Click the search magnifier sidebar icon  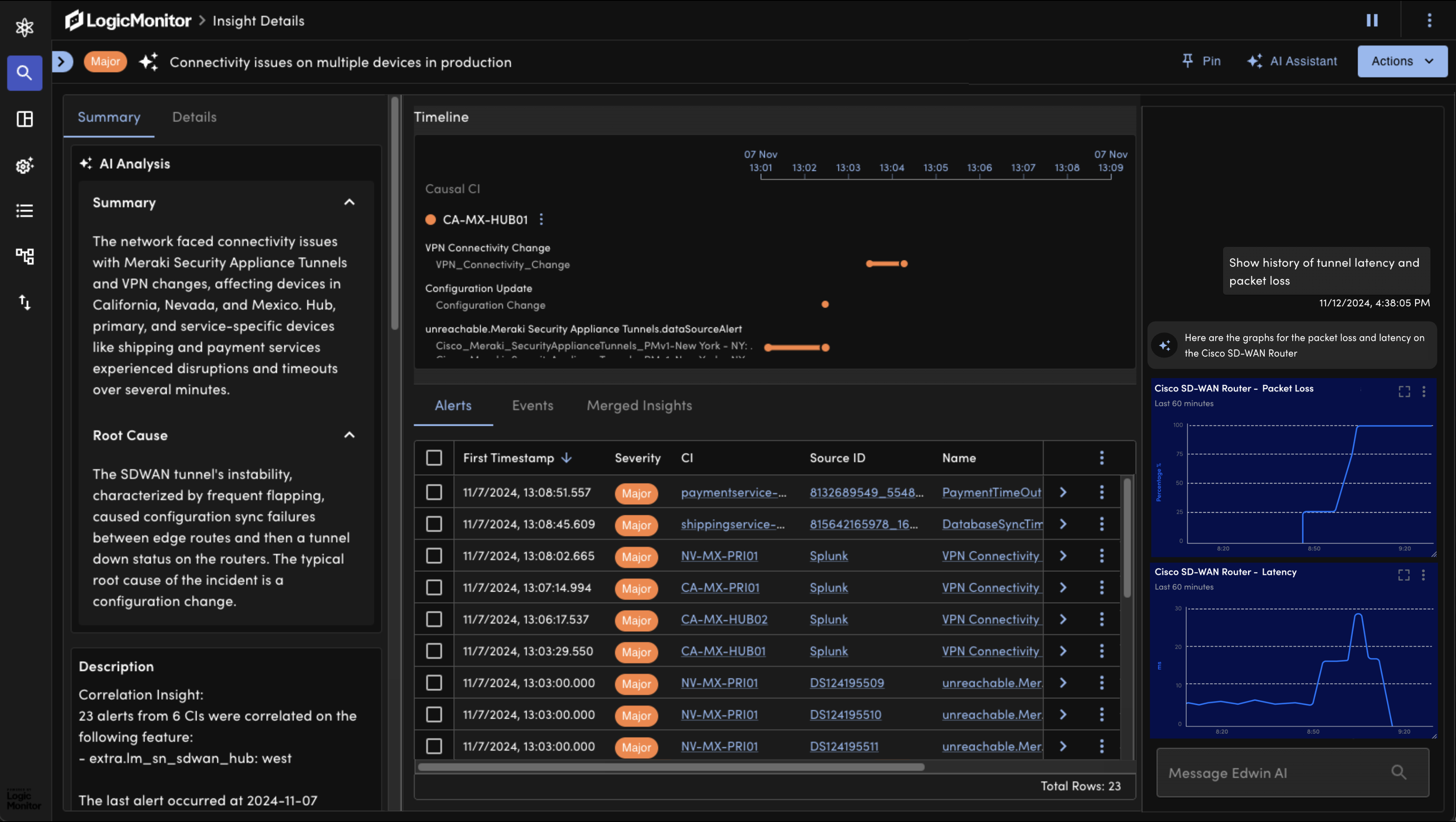click(24, 73)
